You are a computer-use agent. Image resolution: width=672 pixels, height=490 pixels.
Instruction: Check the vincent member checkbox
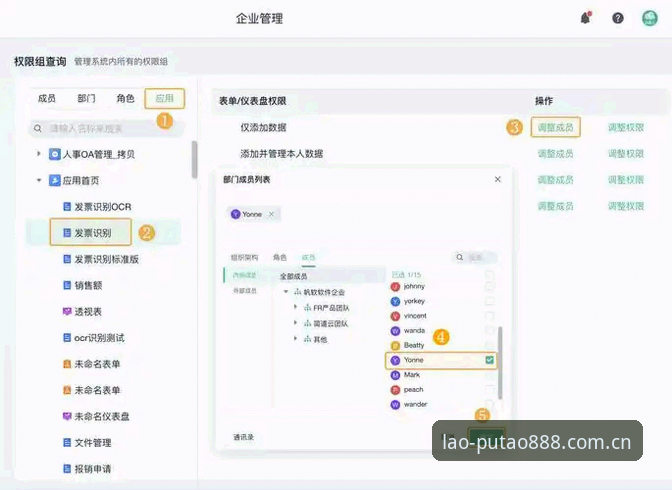pos(489,316)
